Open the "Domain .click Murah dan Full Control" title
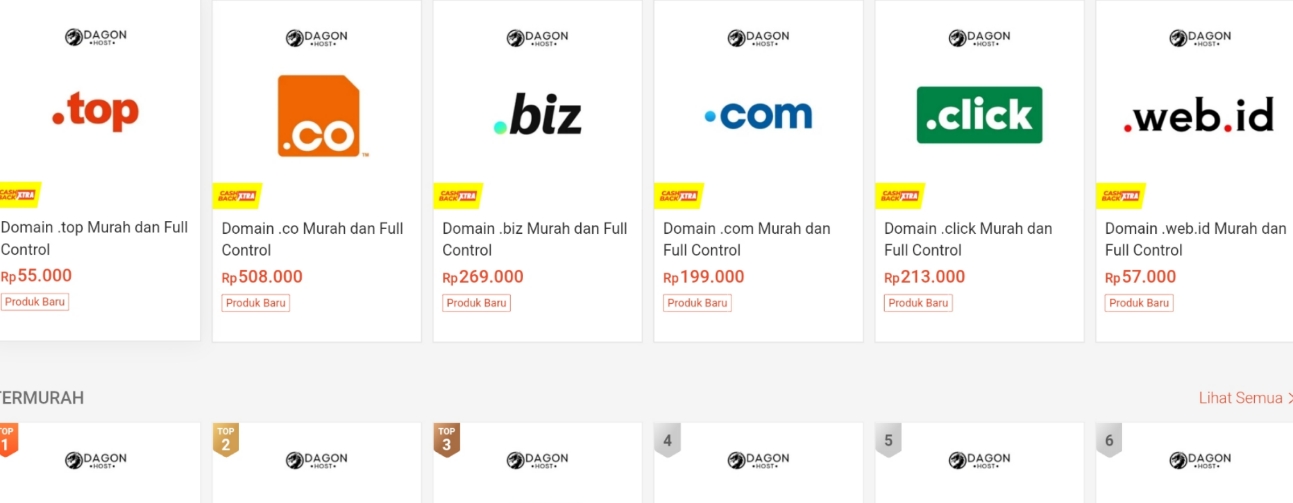Viewport: 1293px width, 503px height. pos(967,239)
